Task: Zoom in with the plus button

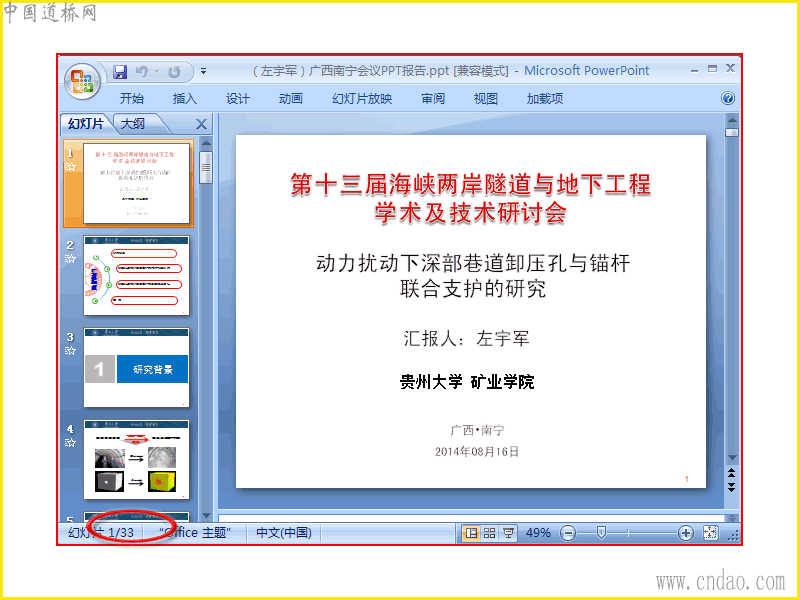Action: 685,533
